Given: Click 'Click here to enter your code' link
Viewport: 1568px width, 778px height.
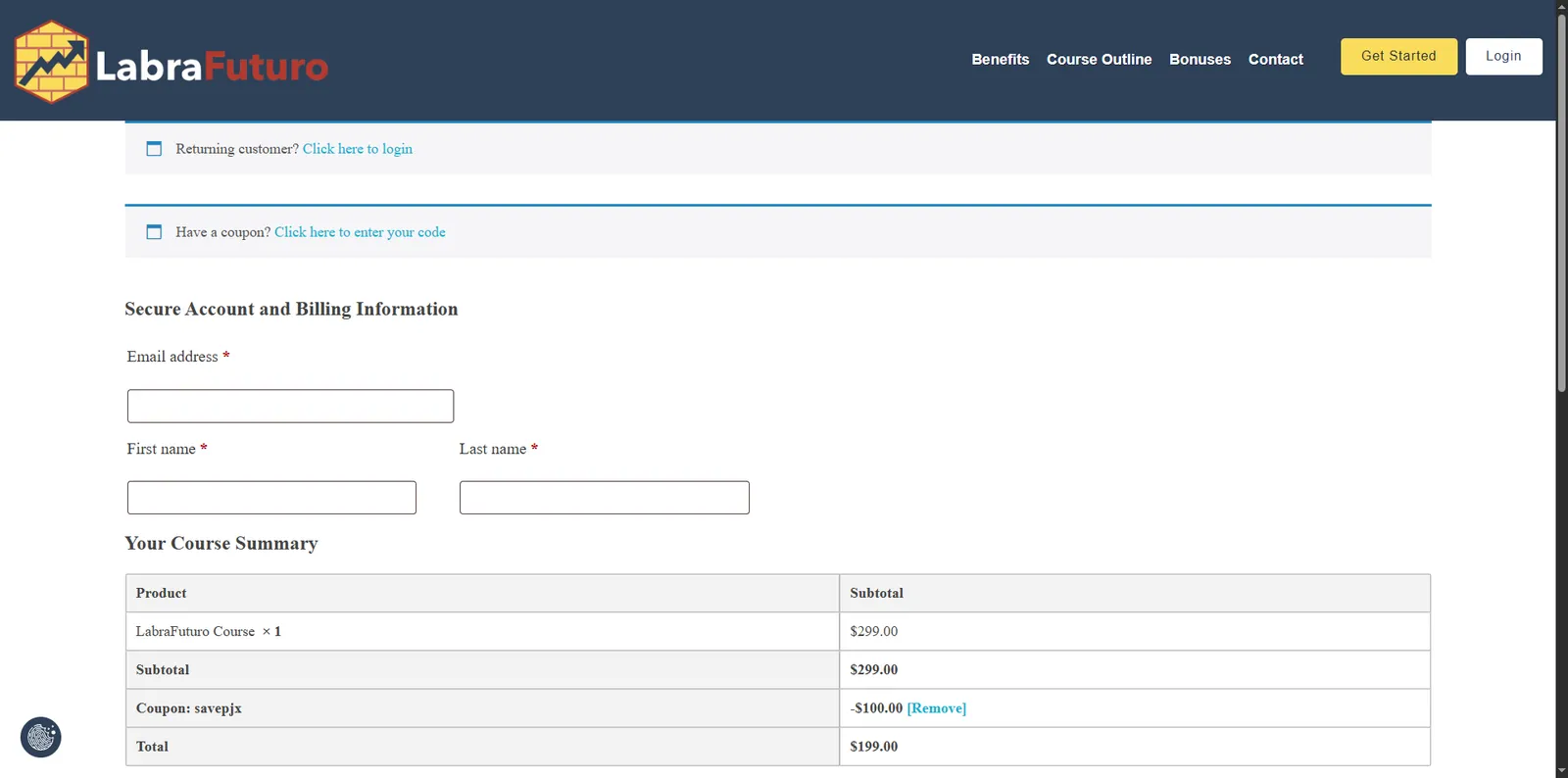Looking at the screenshot, I should [x=360, y=232].
